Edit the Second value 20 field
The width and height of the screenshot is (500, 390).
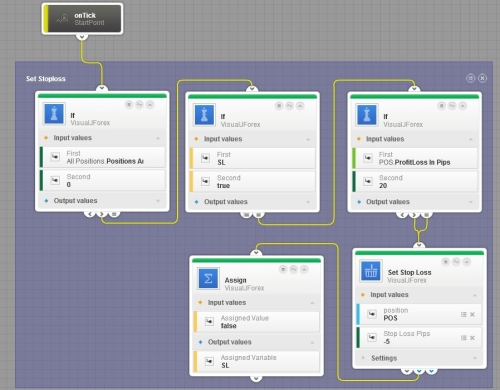pyautogui.click(x=415, y=182)
